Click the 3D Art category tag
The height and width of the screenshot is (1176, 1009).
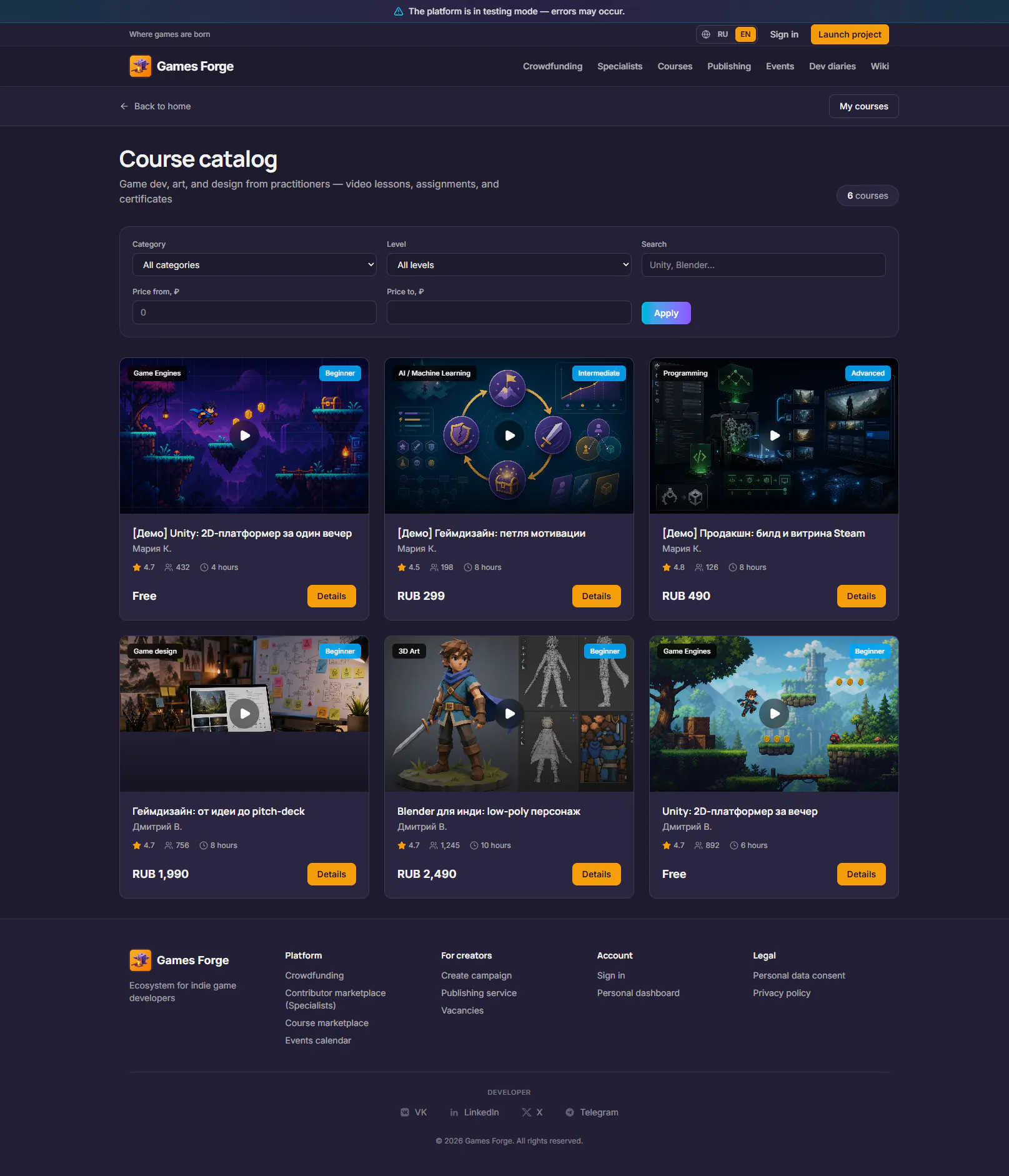pos(409,651)
